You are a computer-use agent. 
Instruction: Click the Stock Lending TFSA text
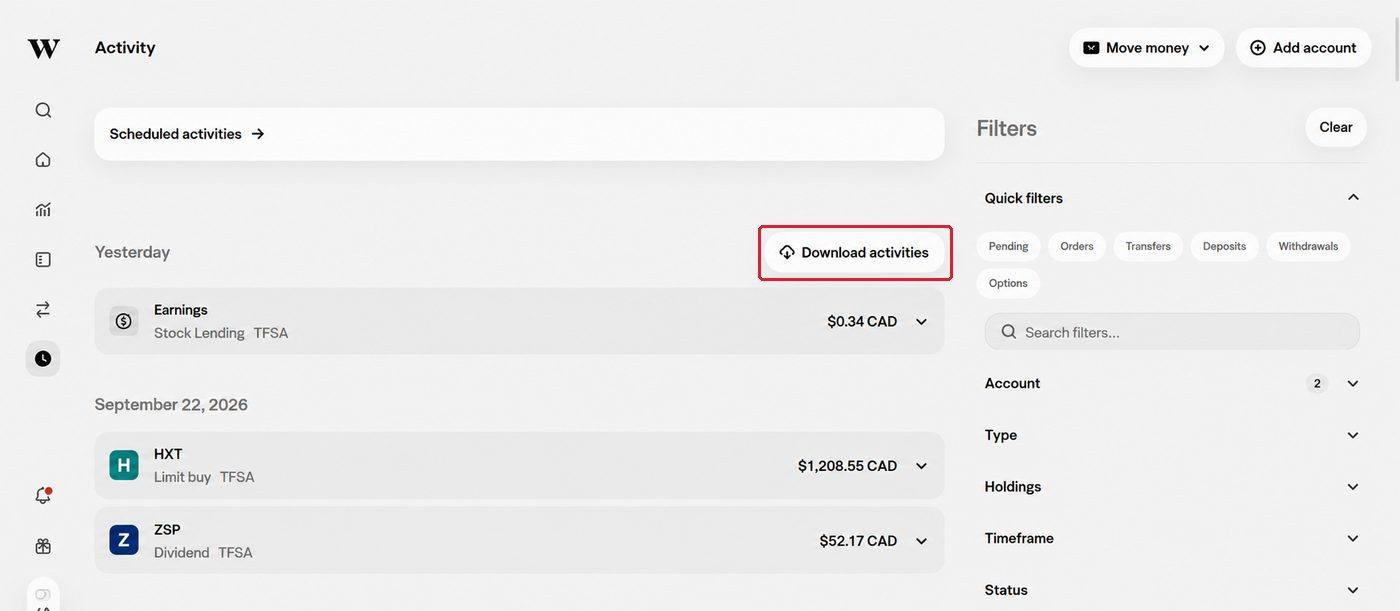click(221, 333)
